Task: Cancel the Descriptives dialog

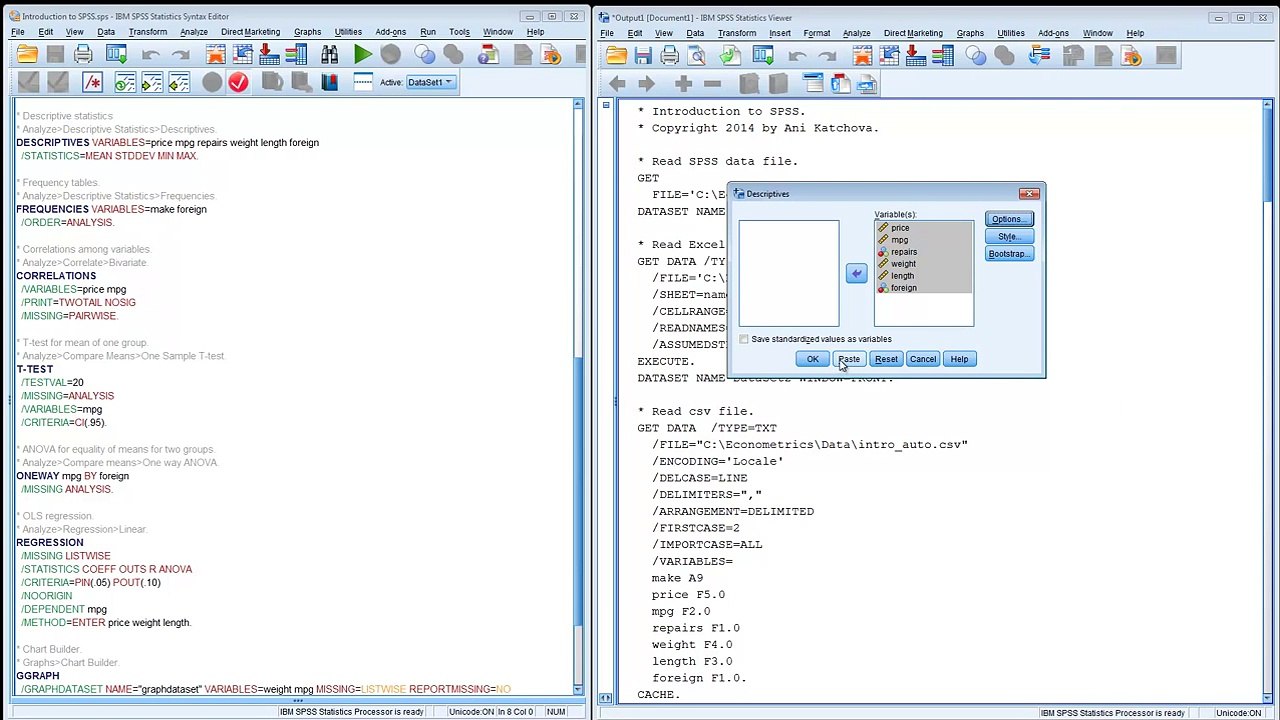Action: point(923,359)
